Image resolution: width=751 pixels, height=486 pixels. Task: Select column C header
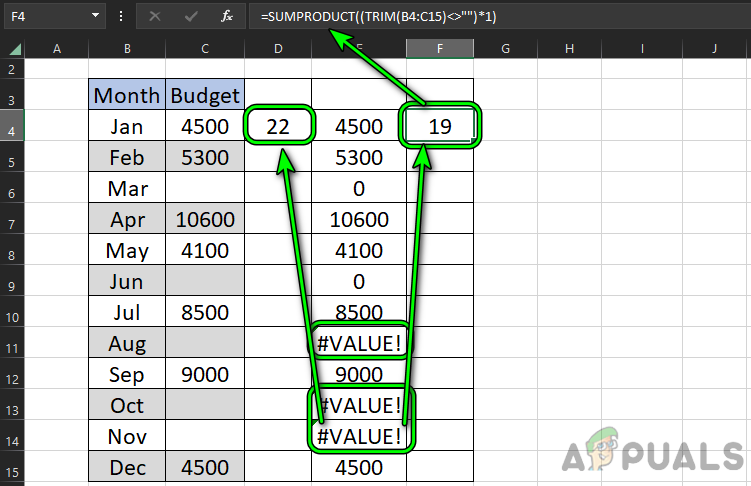point(205,49)
